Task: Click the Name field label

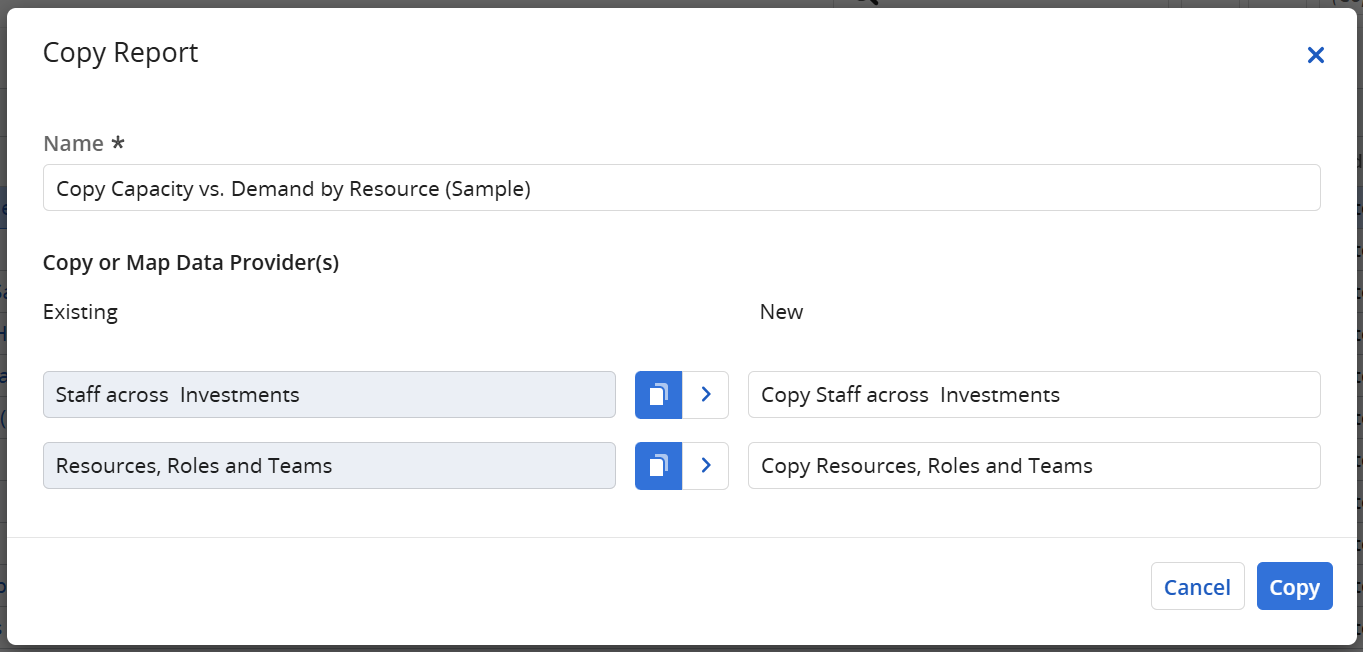Action: pyautogui.click(x=73, y=144)
